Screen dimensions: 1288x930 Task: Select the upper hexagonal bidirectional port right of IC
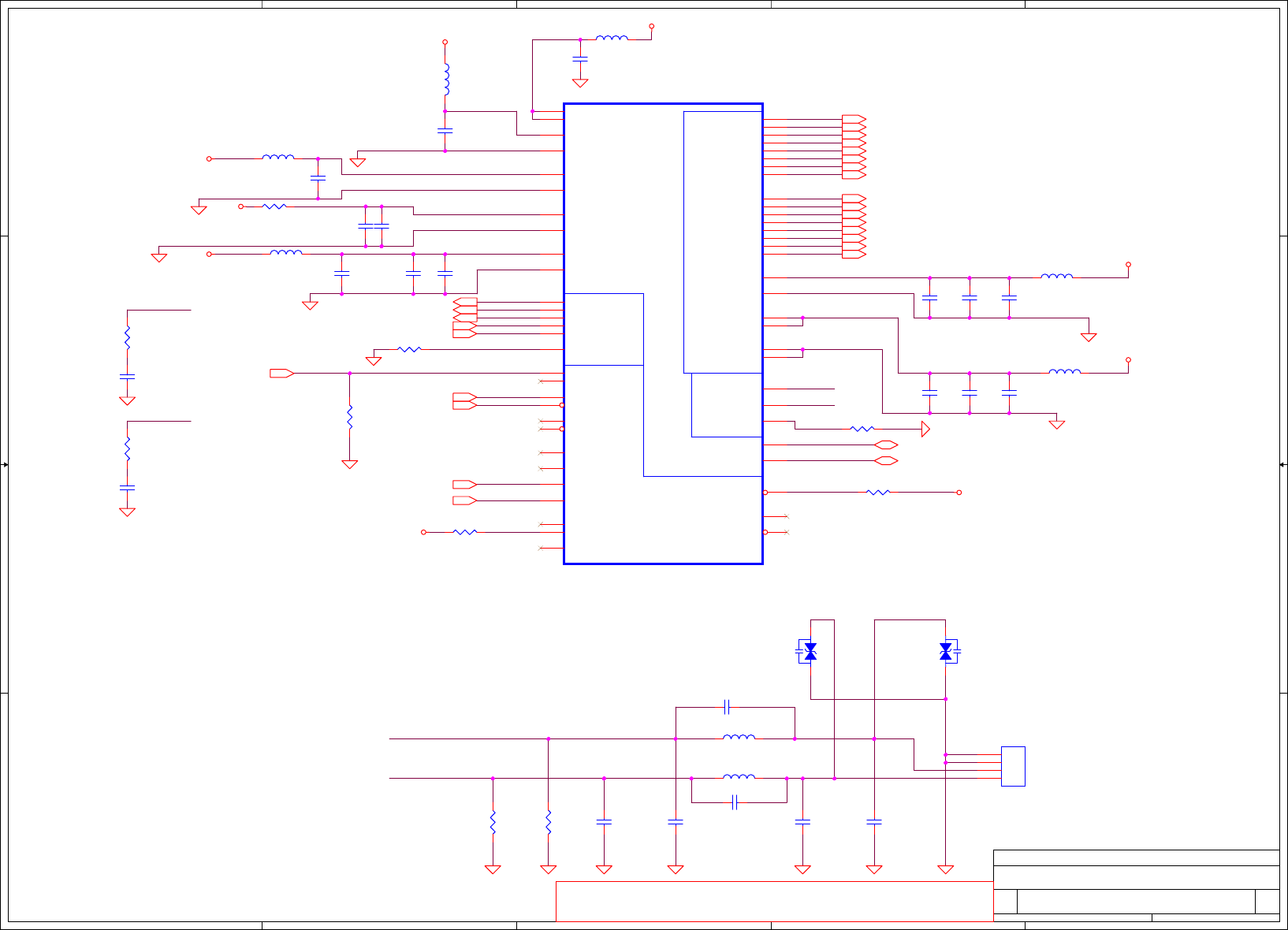coord(886,445)
